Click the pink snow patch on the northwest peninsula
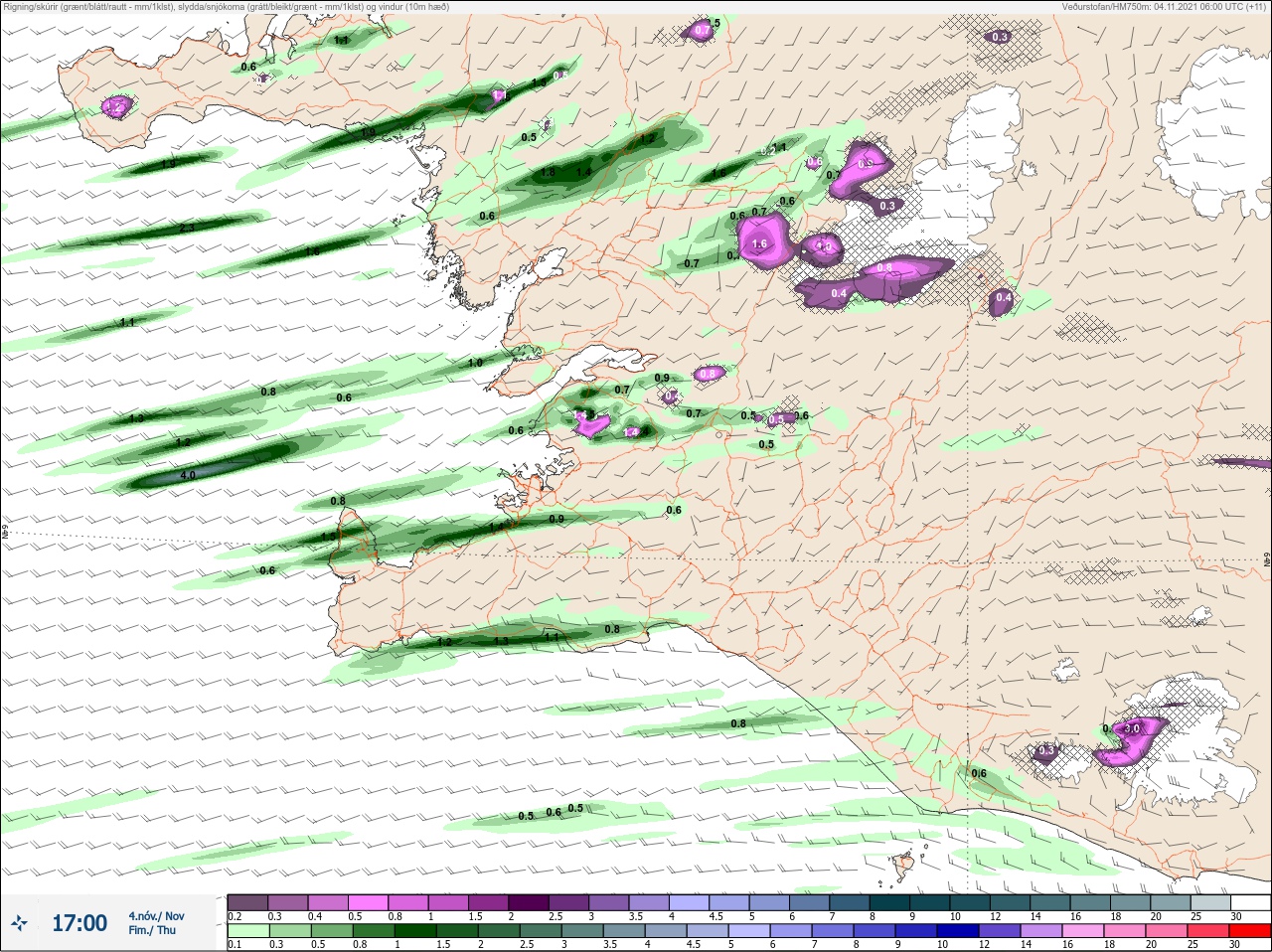Image resolution: width=1272 pixels, height=952 pixels. point(117,106)
